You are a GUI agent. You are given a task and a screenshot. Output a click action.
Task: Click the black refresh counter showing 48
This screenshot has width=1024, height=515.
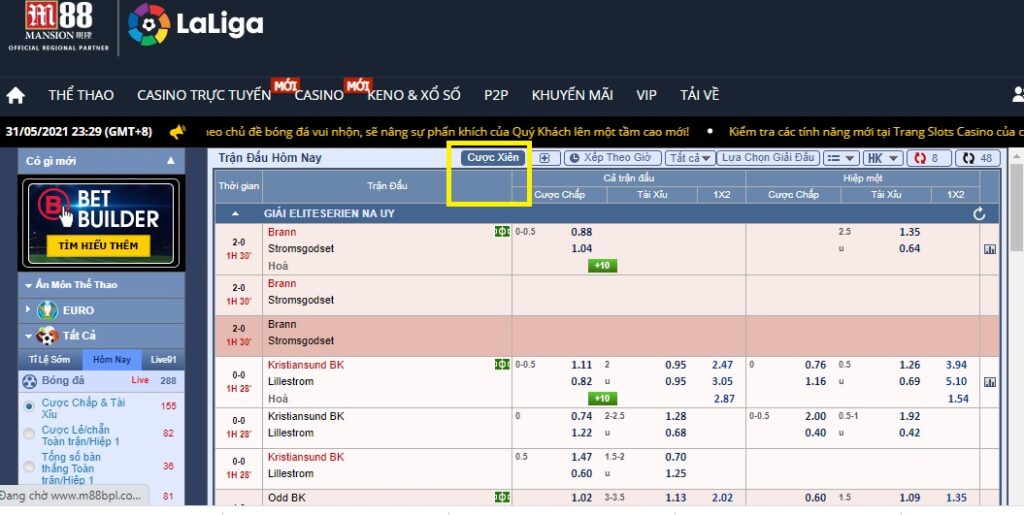click(x=978, y=158)
